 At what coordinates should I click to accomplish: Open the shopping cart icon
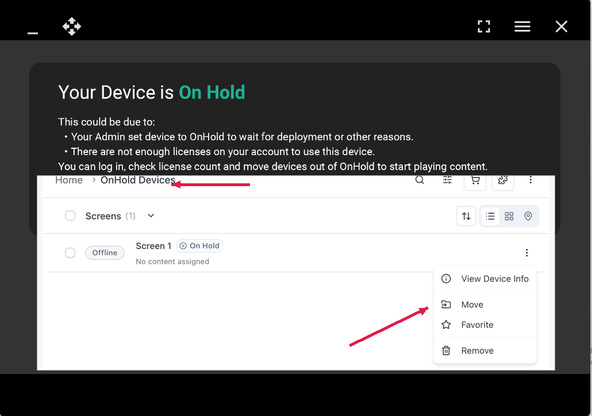(475, 181)
